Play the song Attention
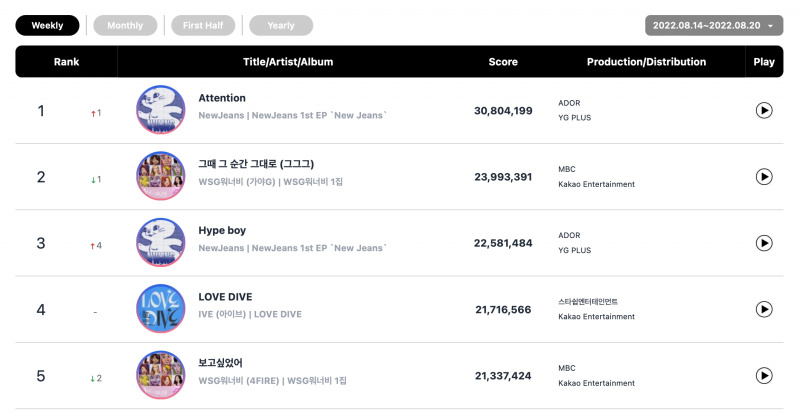Viewport: 800px width, 414px height. click(x=764, y=110)
